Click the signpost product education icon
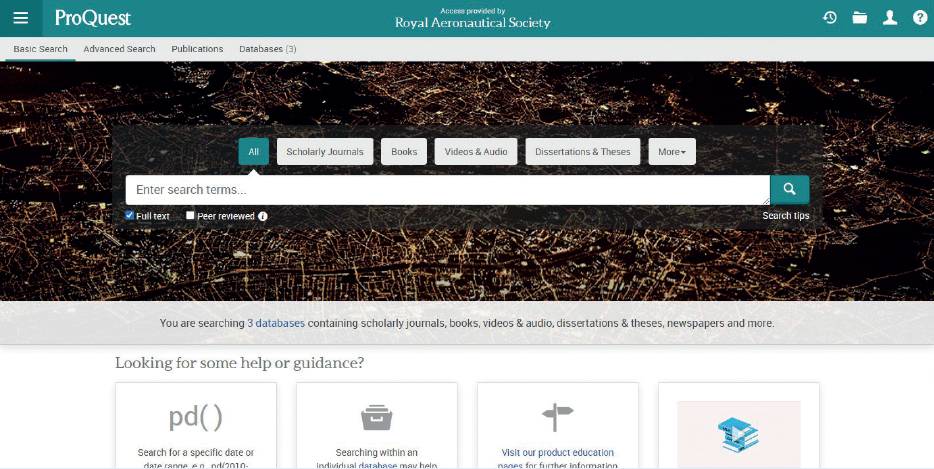The image size is (934, 469). click(558, 417)
